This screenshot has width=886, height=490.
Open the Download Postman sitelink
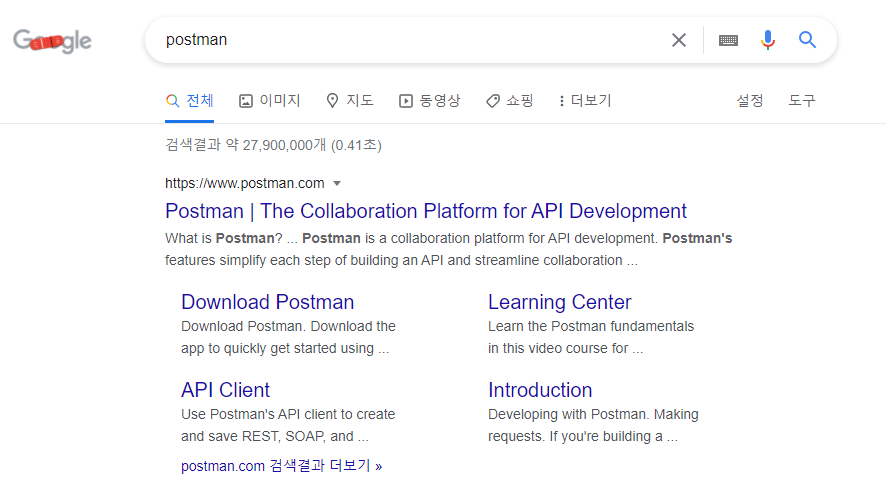pos(268,302)
